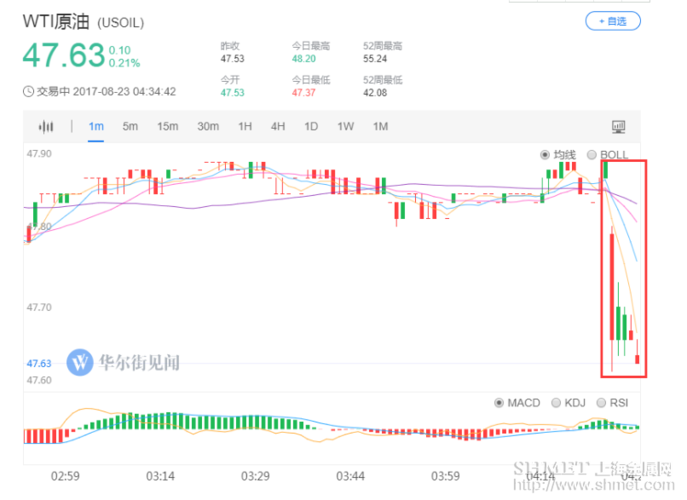This screenshot has width=687, height=500.
Task: Switch indicator to RSI
Action: 601,403
